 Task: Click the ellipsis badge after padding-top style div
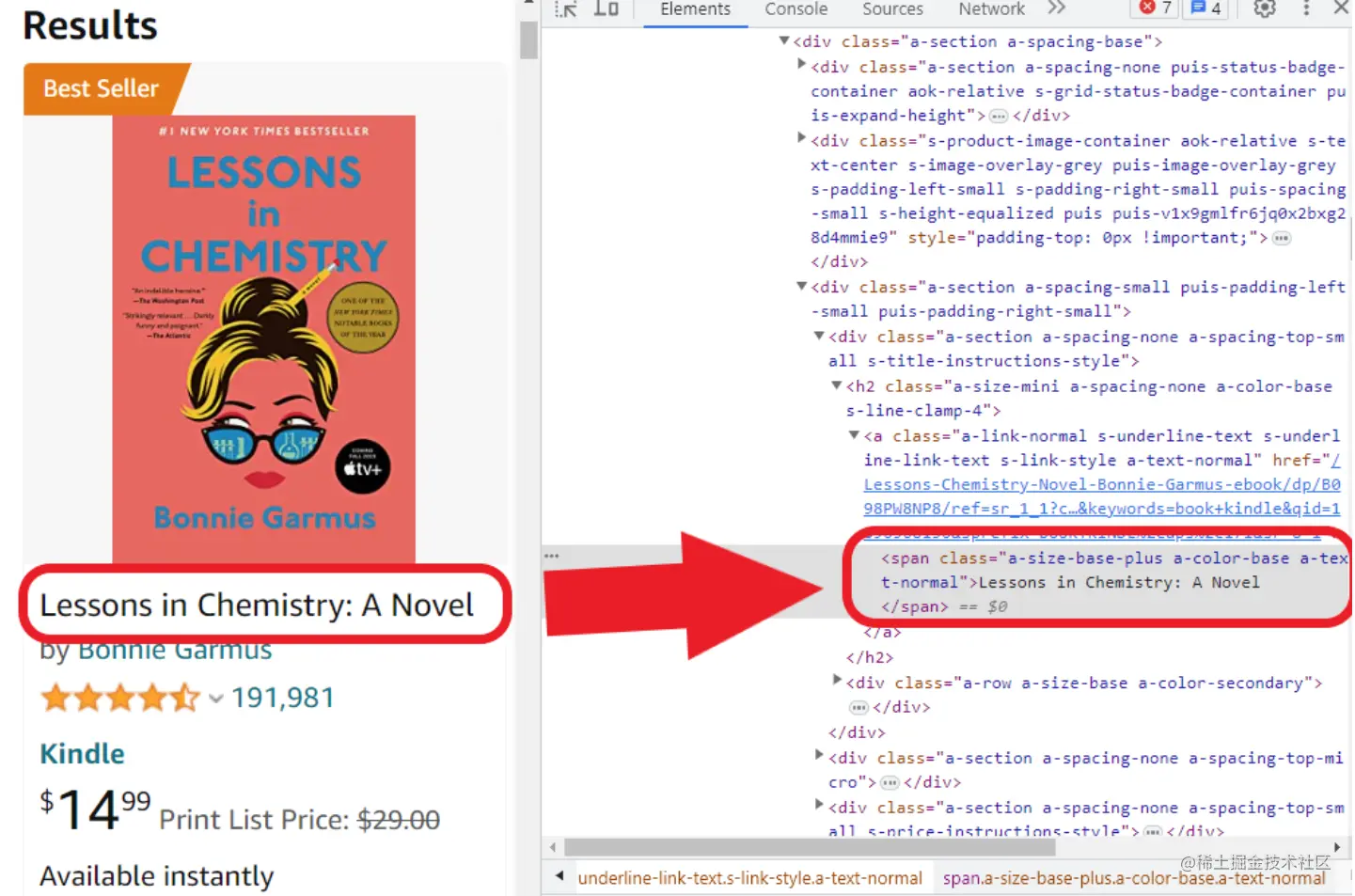(1282, 238)
